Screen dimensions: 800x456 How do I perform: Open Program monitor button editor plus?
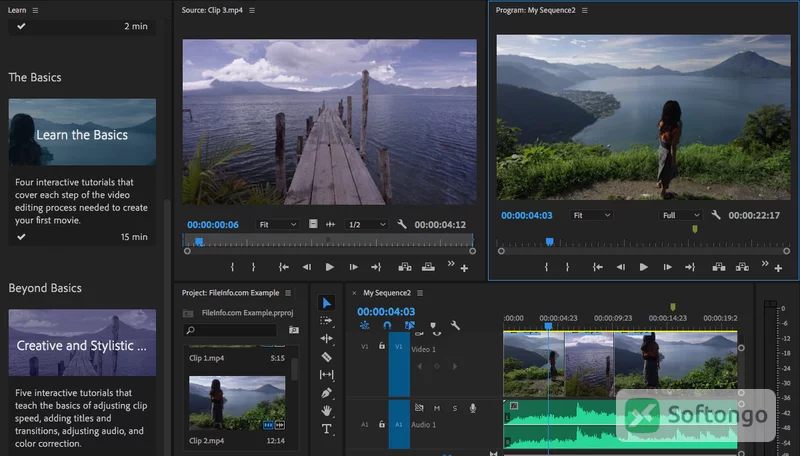[x=778, y=268]
